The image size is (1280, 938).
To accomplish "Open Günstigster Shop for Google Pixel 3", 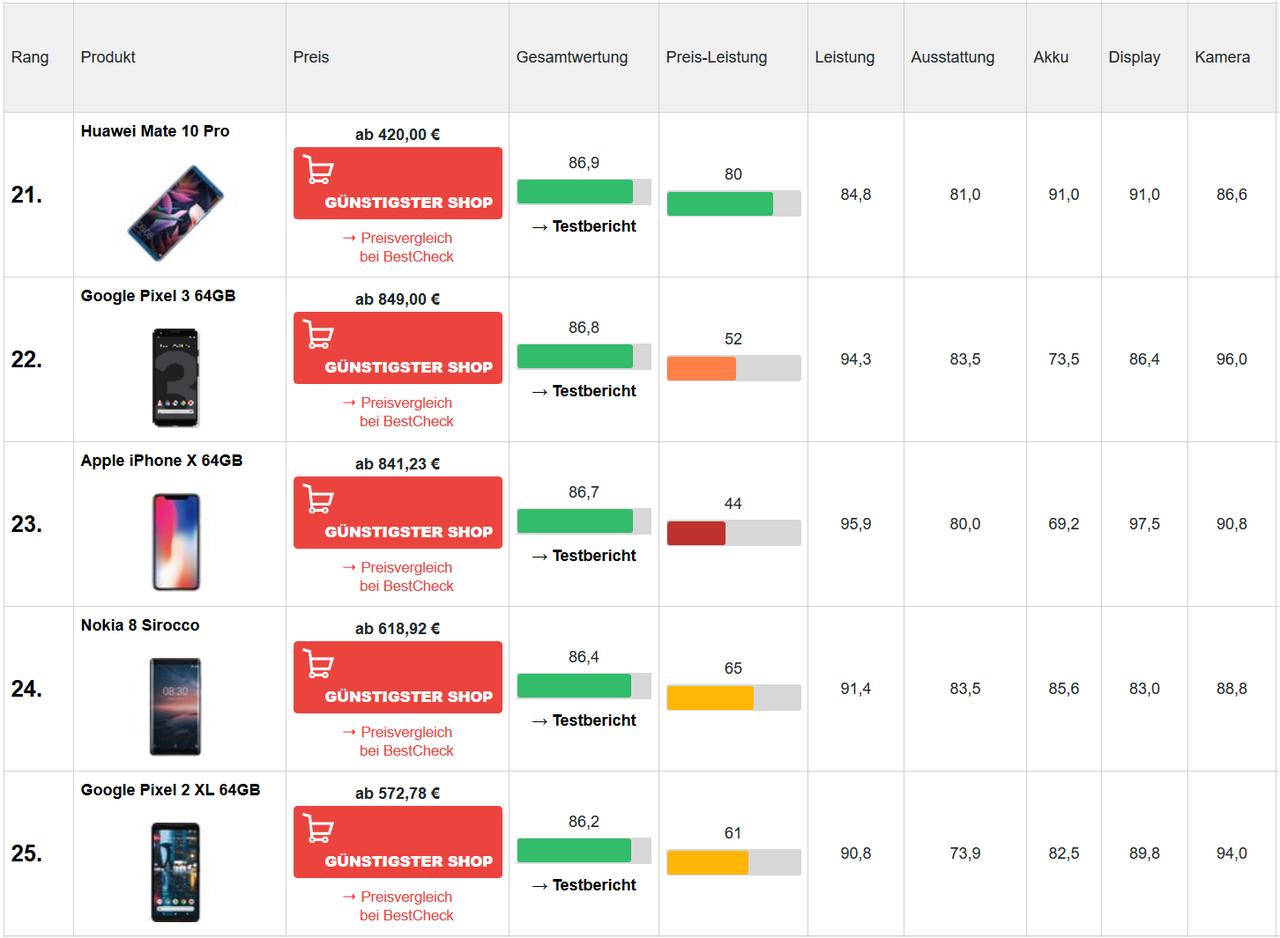I will pyautogui.click(x=398, y=348).
